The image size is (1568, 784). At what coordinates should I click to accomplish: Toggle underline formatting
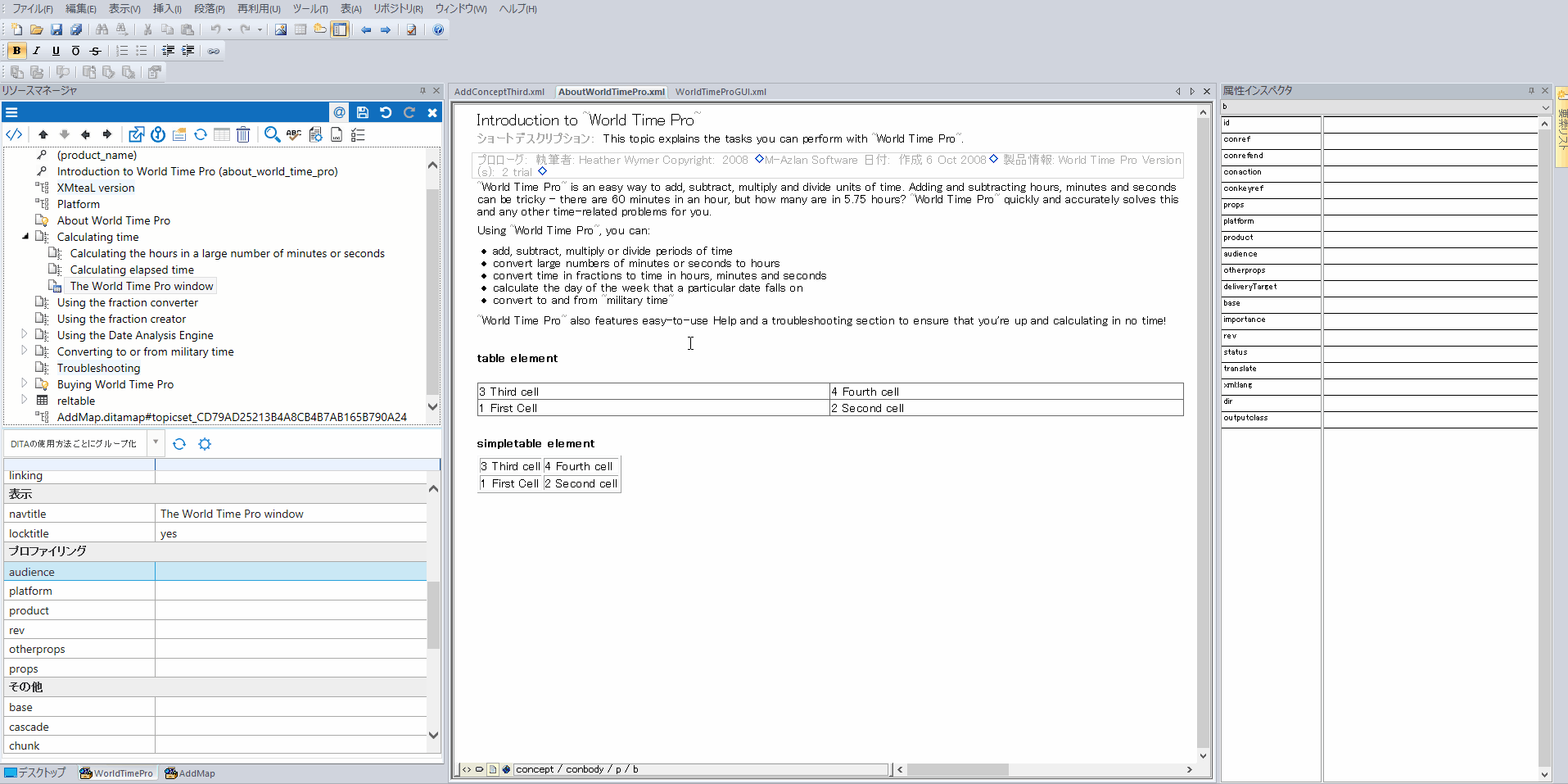point(56,51)
